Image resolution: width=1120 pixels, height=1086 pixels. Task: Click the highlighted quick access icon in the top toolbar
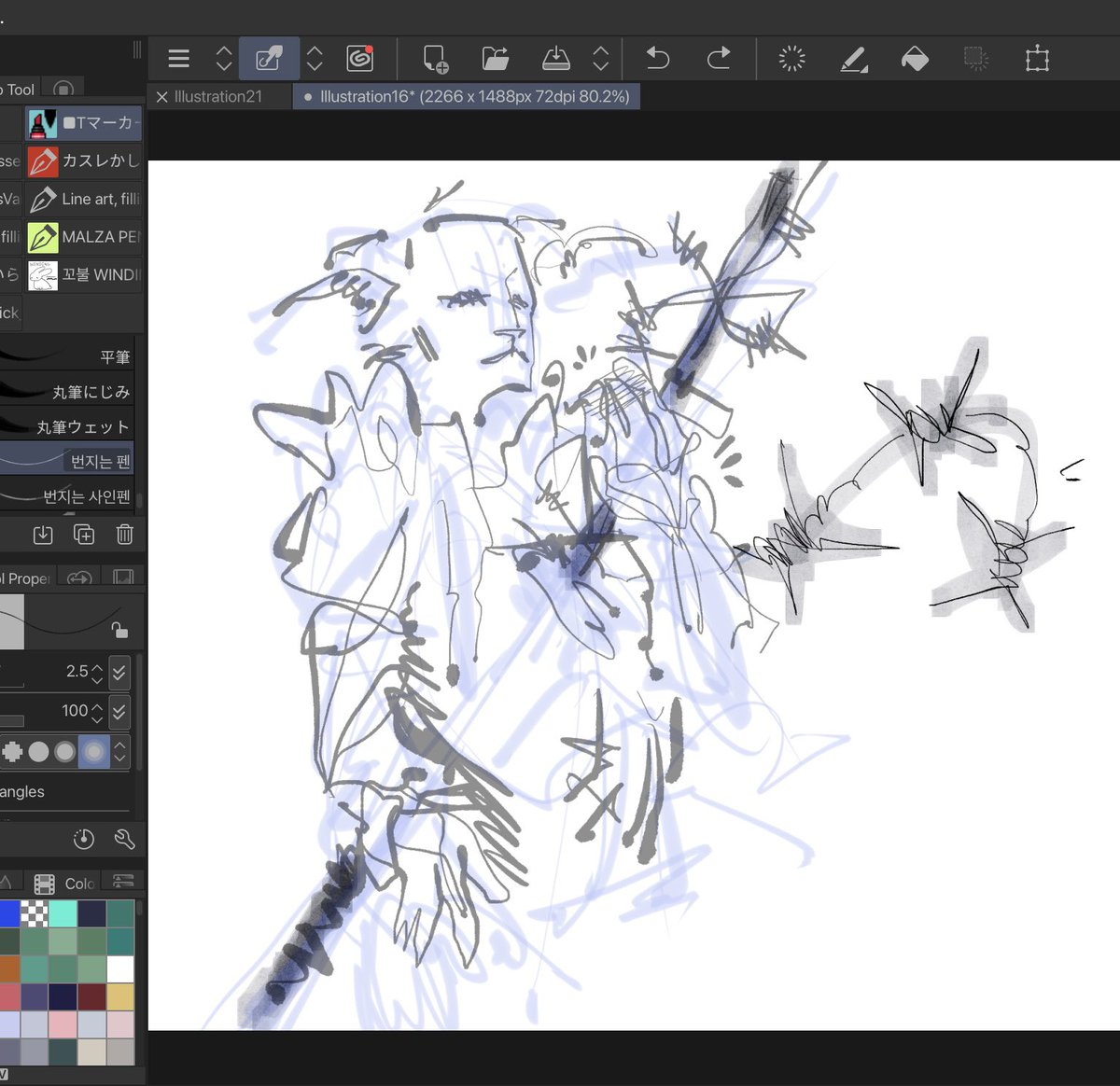pos(269,59)
